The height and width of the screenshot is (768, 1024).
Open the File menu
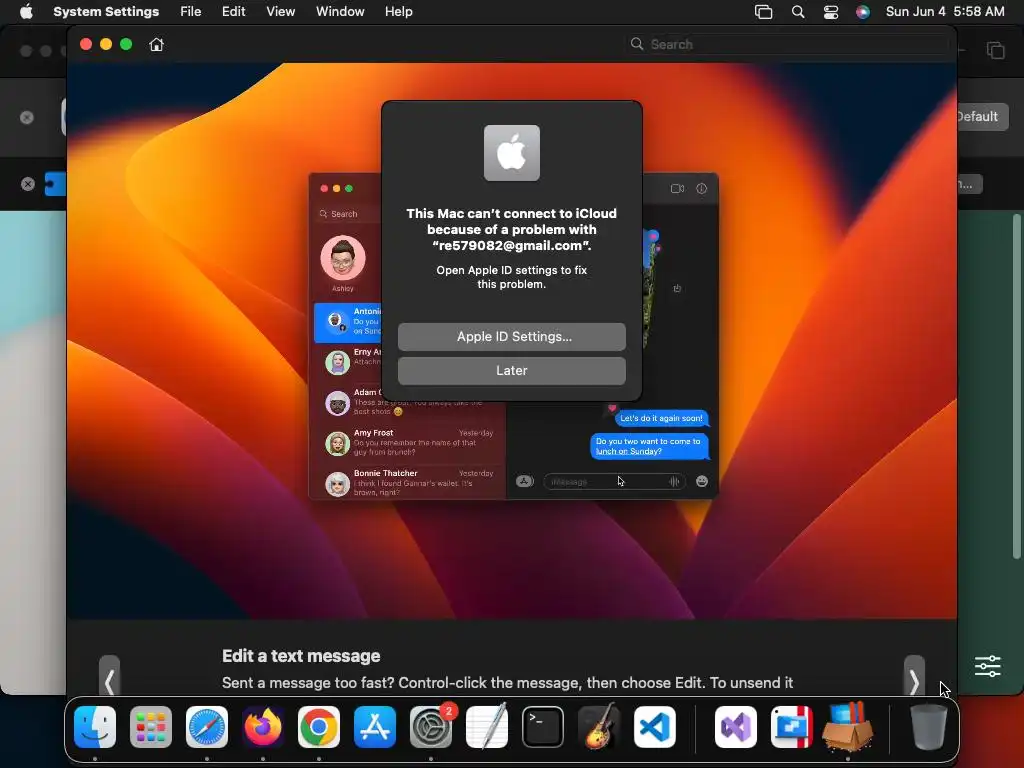coord(191,12)
